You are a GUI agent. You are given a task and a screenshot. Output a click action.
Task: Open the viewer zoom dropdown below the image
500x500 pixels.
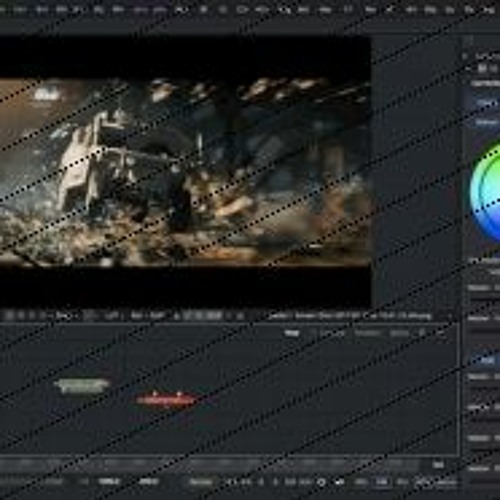pos(63,316)
